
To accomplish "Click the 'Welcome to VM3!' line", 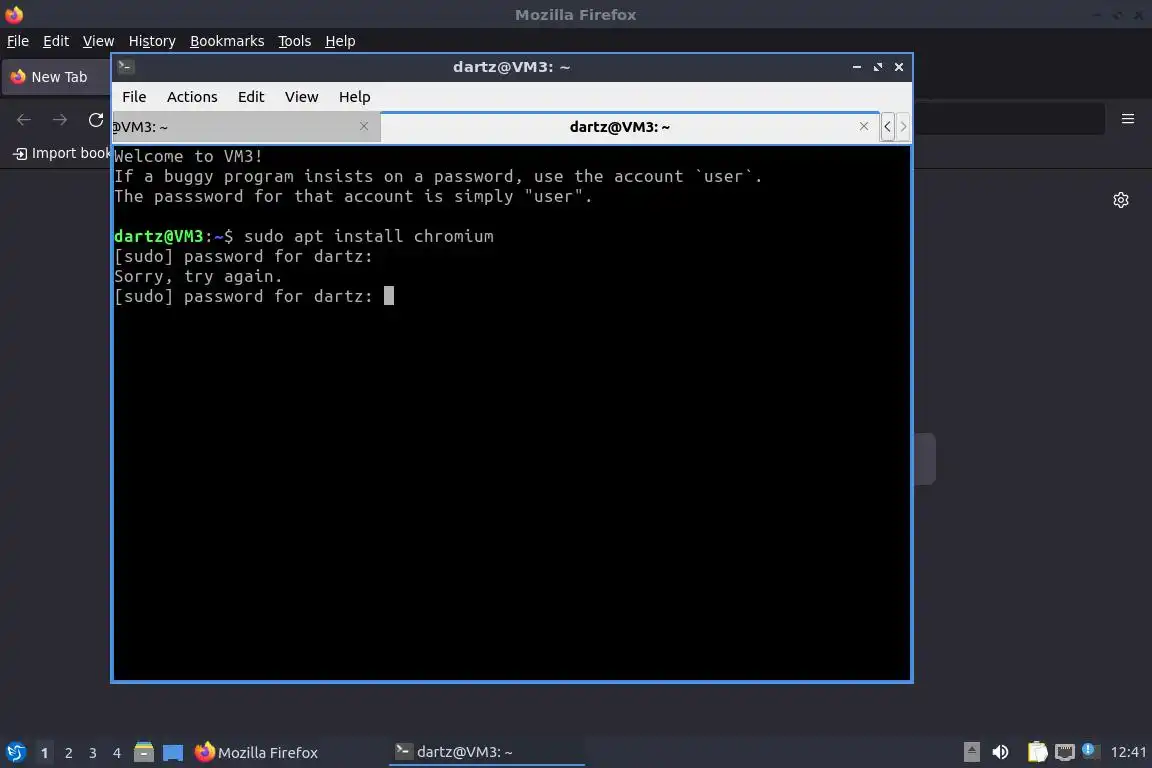I will coord(188,156).
